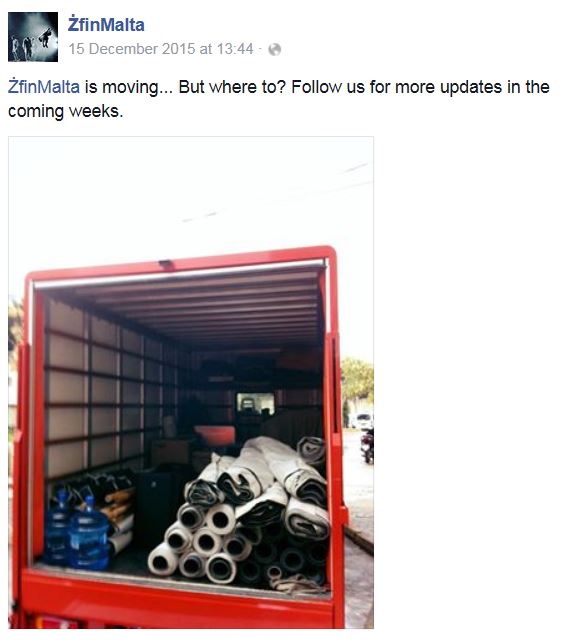Click the trees beside the truck in photo
The height and width of the screenshot is (644, 563).
click(357, 380)
